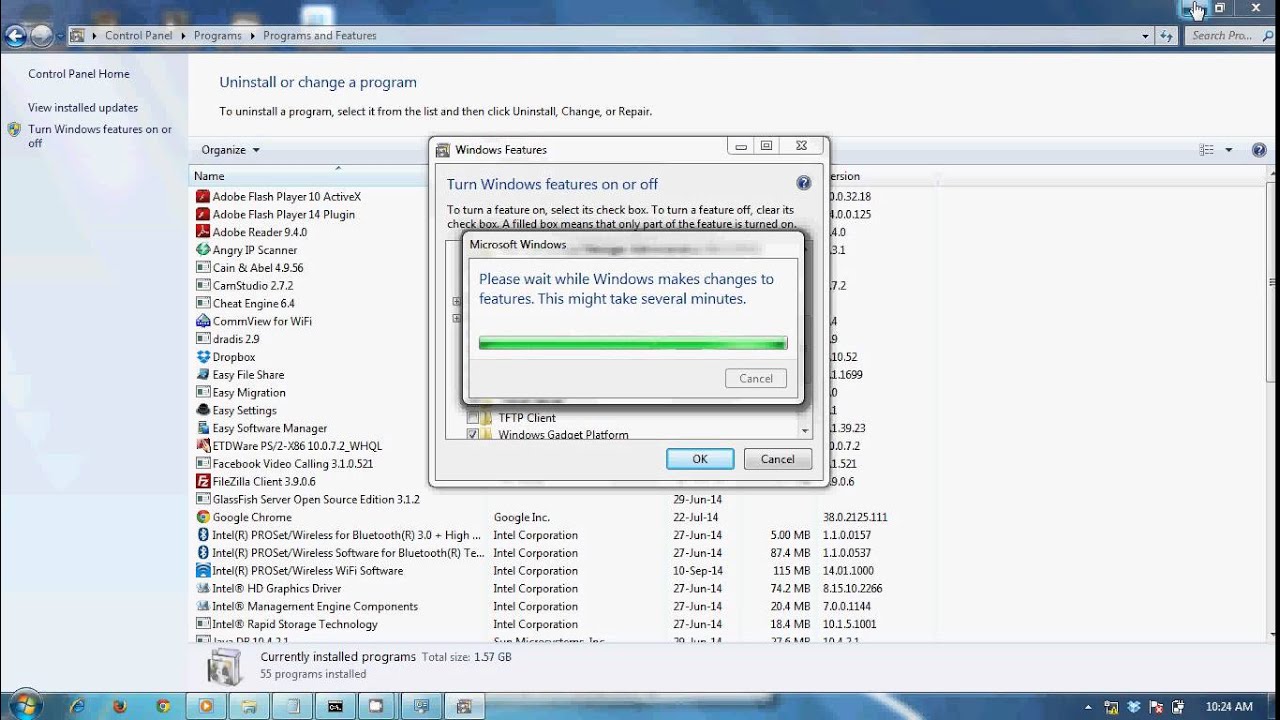The height and width of the screenshot is (720, 1280).
Task: Open View installed updates link
Action: pyautogui.click(x=83, y=108)
